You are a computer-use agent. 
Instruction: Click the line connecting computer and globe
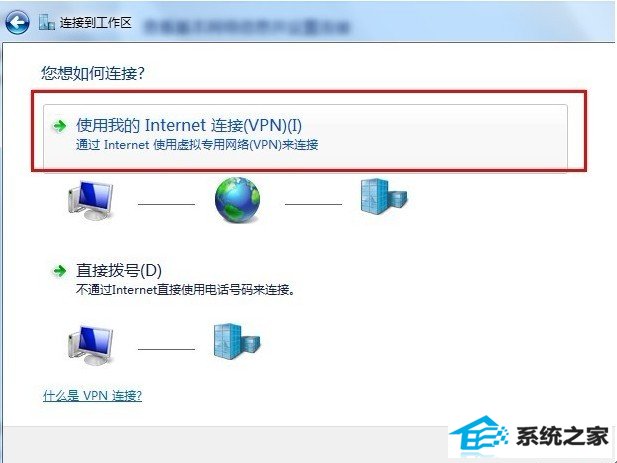(x=166, y=204)
